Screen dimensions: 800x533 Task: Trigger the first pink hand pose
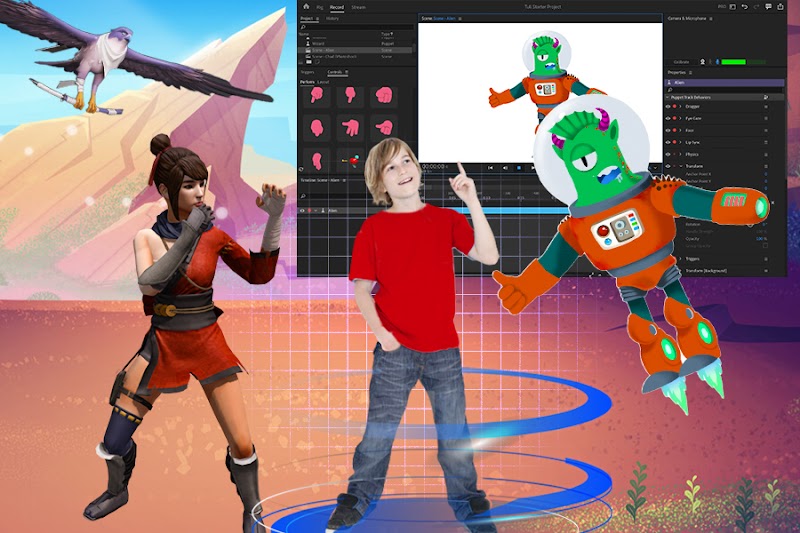(x=316, y=95)
